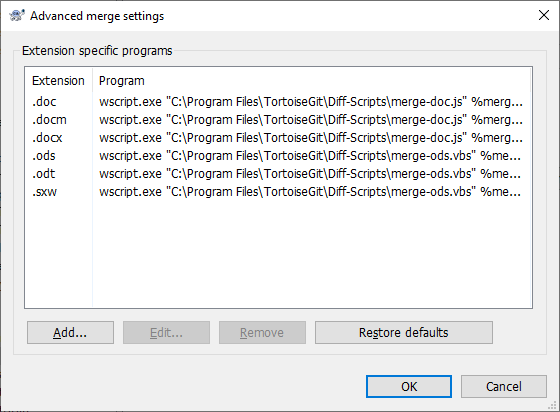The image size is (560, 412).
Task: Click the Restore defaults button
Action: point(404,332)
